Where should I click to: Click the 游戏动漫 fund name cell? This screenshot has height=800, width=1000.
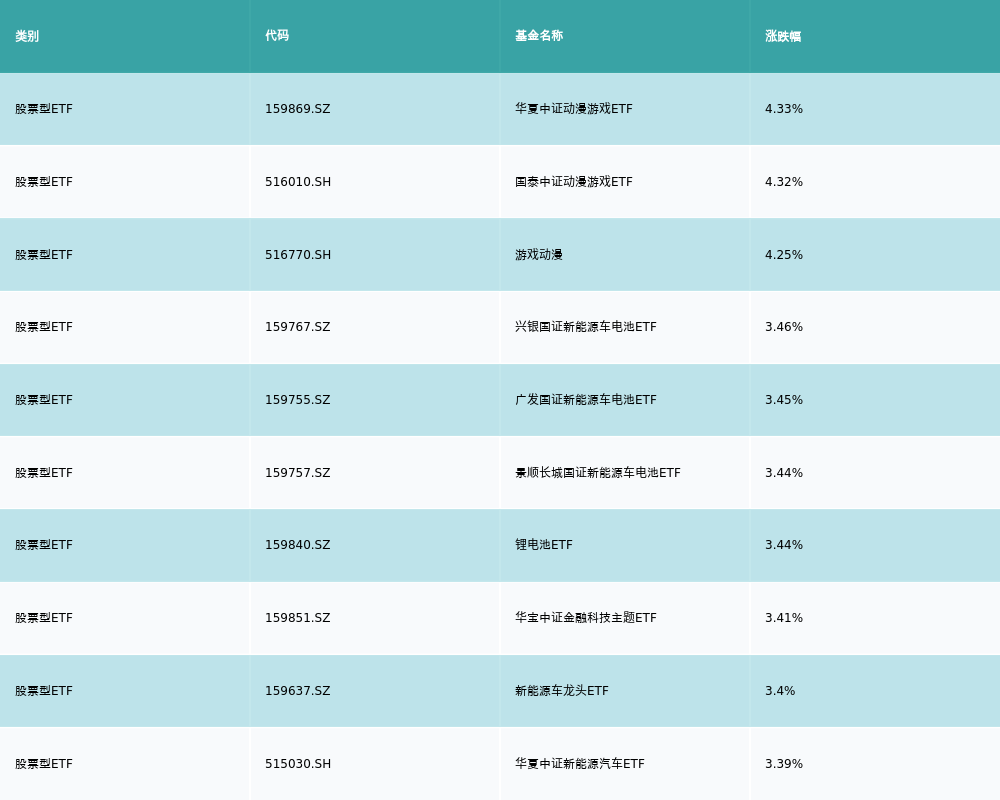[539, 255]
